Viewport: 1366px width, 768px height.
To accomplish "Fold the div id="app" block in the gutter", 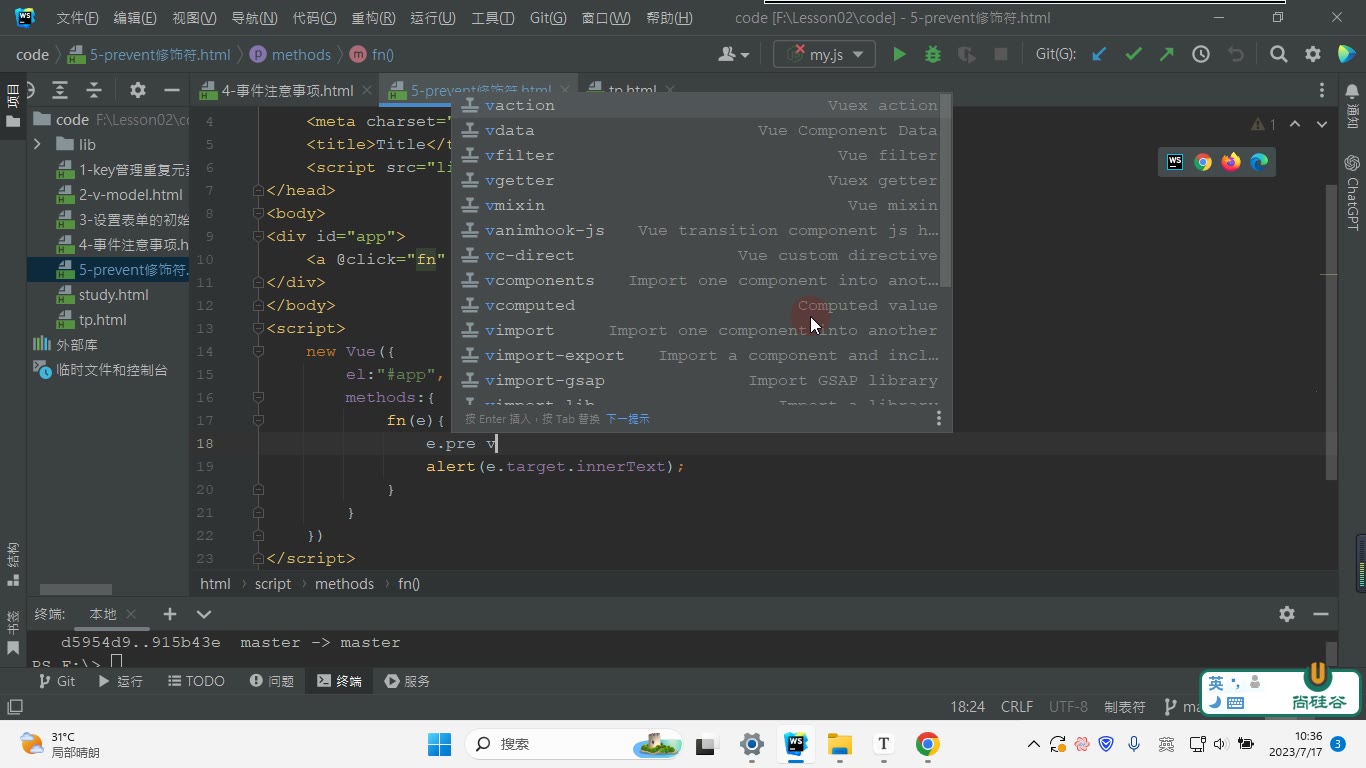I will point(258,237).
